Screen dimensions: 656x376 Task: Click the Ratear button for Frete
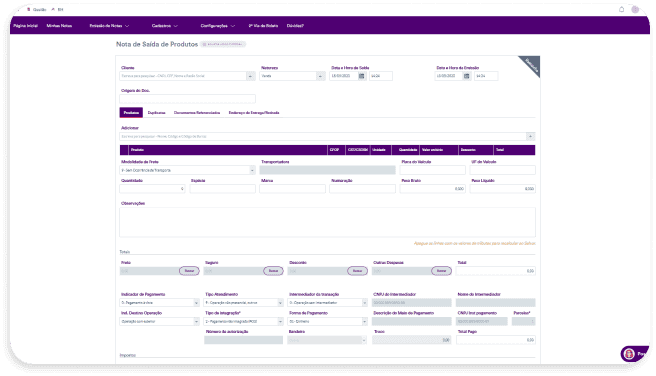(x=189, y=271)
